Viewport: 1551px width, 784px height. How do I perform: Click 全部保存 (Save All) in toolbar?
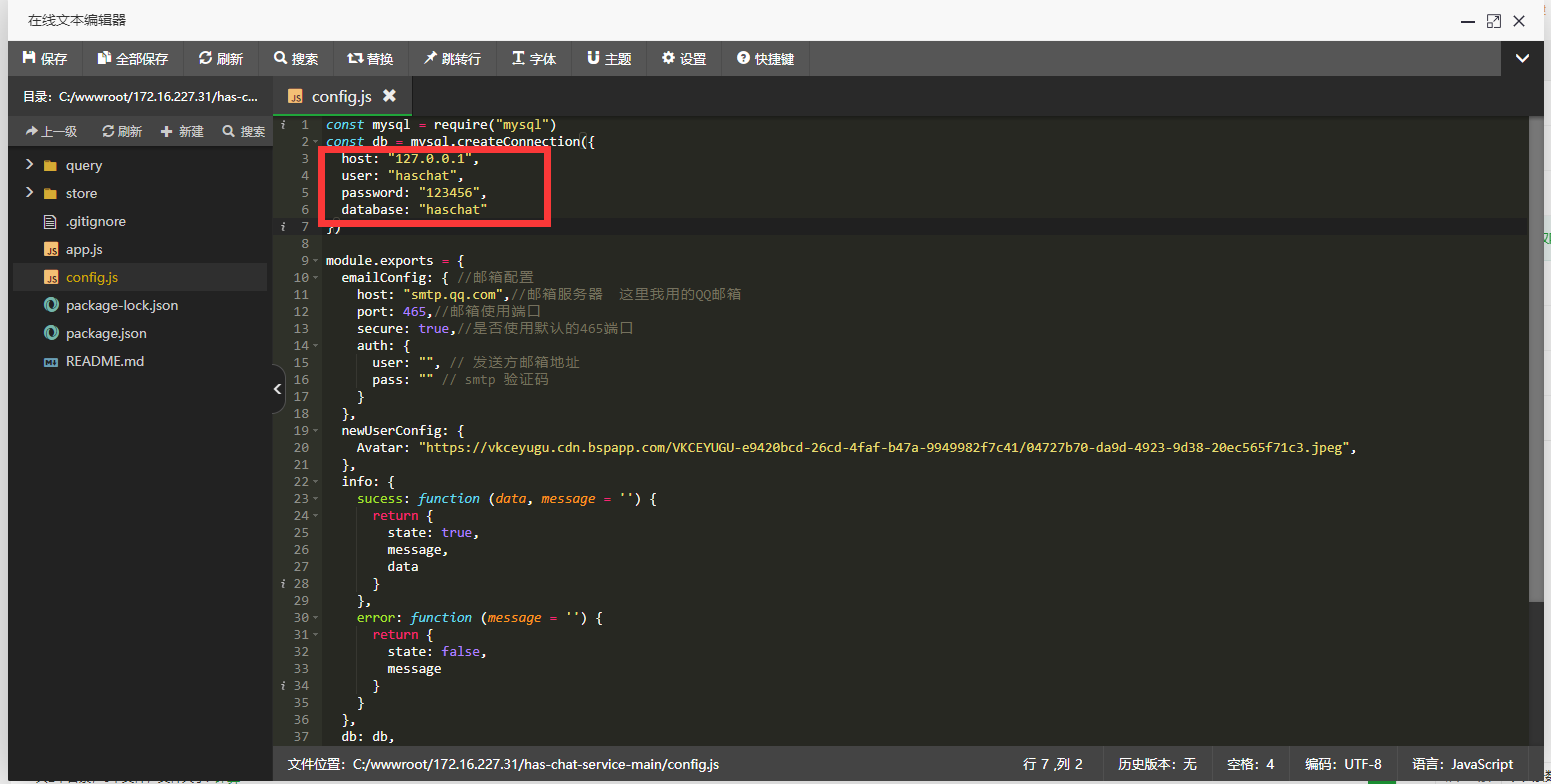[133, 59]
